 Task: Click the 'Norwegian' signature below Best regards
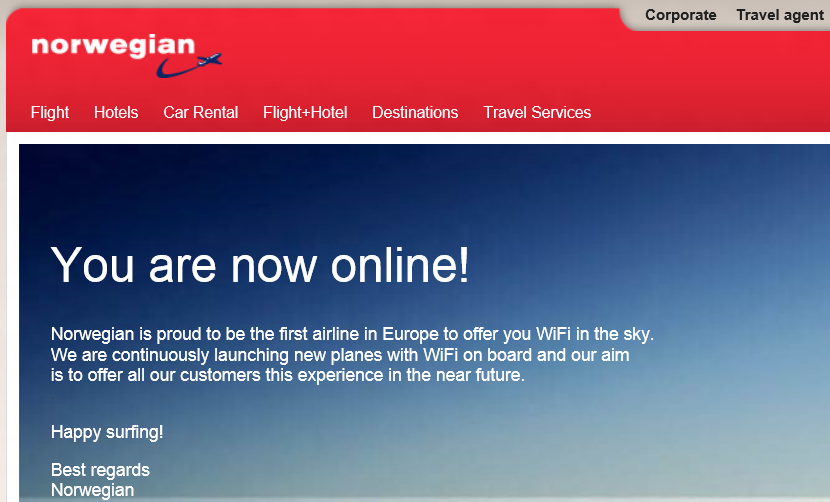pyautogui.click(x=92, y=490)
